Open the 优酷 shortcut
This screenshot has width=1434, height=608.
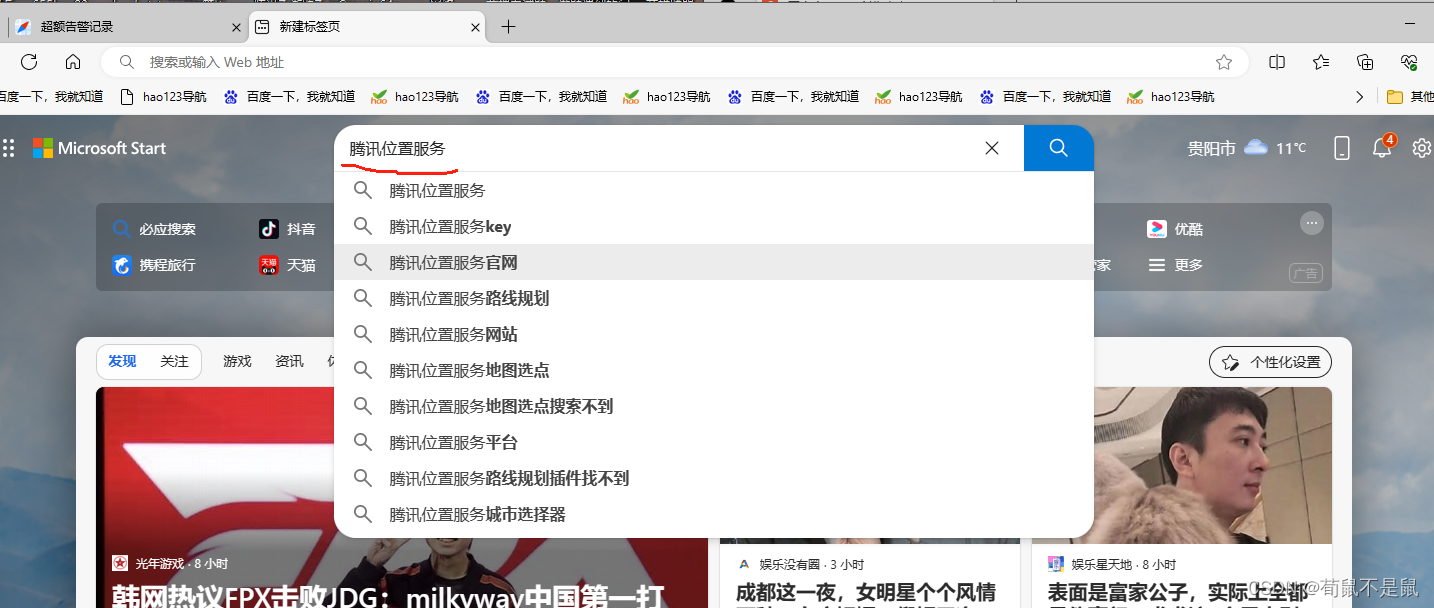[1175, 229]
